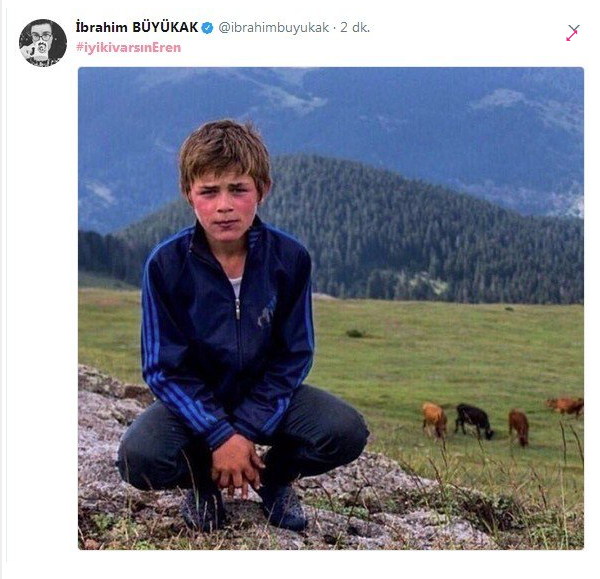600x579 pixels.
Task: Expand the tweet options chevron
Action: click(574, 29)
